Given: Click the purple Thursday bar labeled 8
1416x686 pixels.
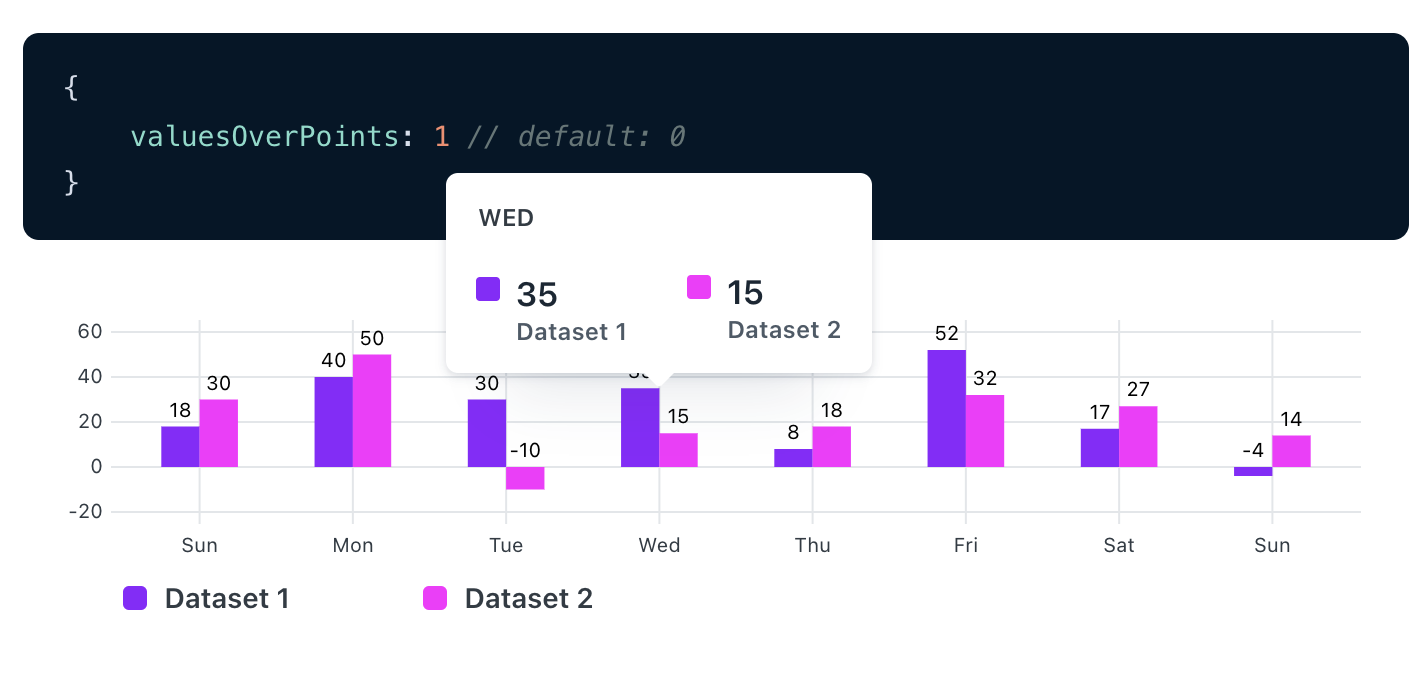Looking at the screenshot, I should [793, 458].
